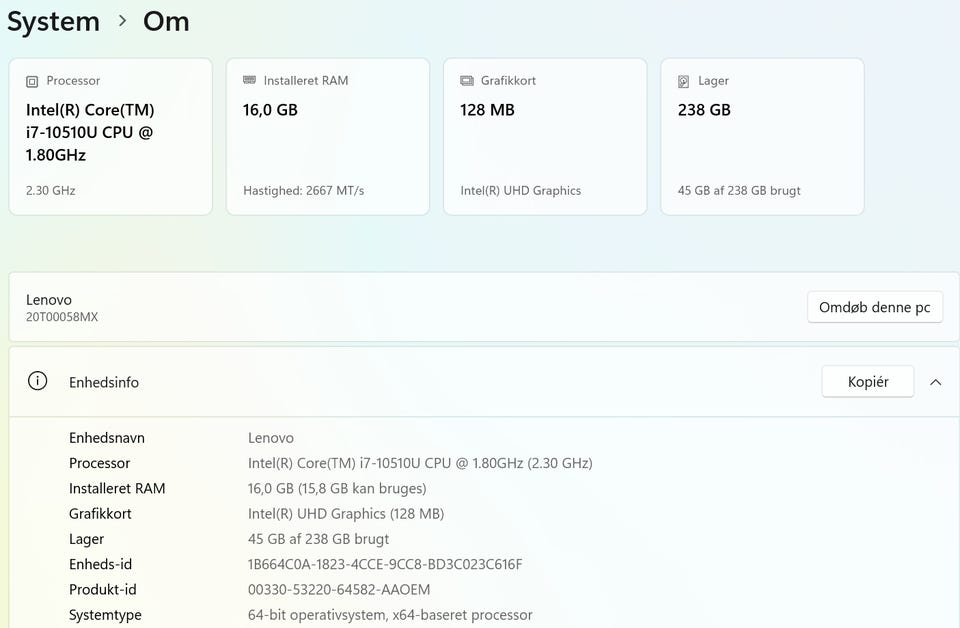Open the Processor summary card
Screen dimensions: 960x628
click(x=111, y=136)
